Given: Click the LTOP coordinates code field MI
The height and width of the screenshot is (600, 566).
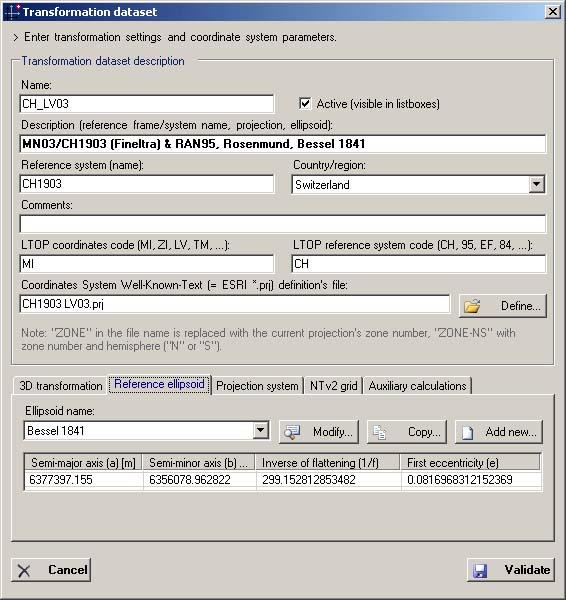Looking at the screenshot, I should point(147,264).
